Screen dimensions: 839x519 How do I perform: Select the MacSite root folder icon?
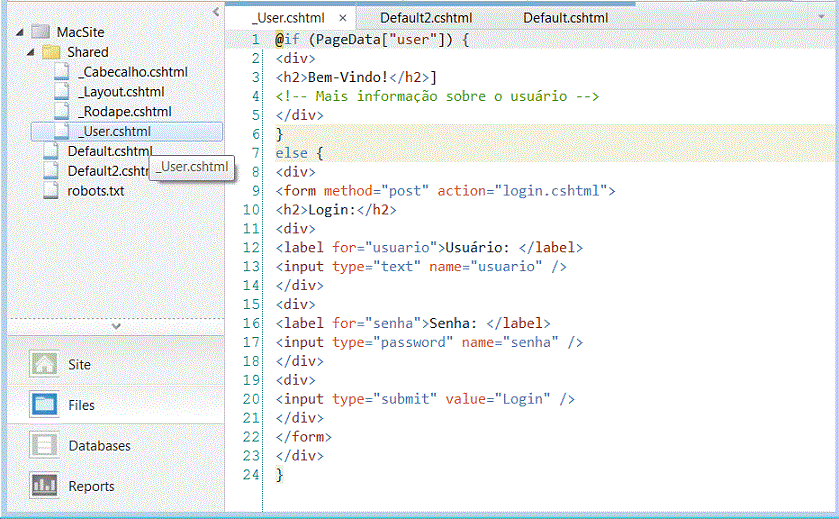41,32
